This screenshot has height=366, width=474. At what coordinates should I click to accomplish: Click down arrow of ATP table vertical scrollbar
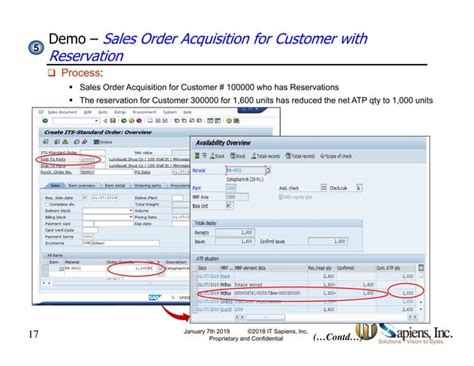pos(421,309)
